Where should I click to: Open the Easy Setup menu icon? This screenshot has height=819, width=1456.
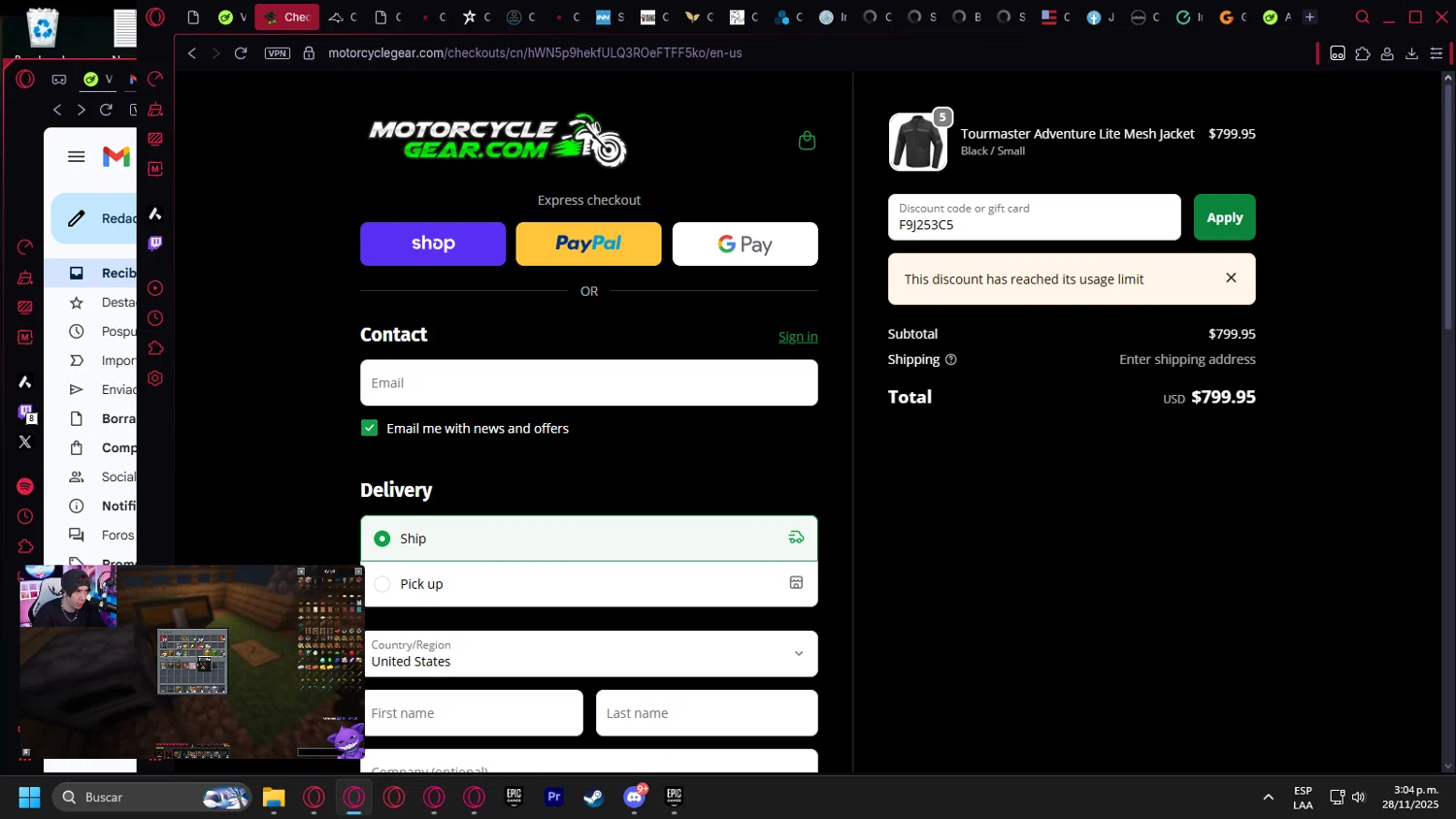(1437, 53)
